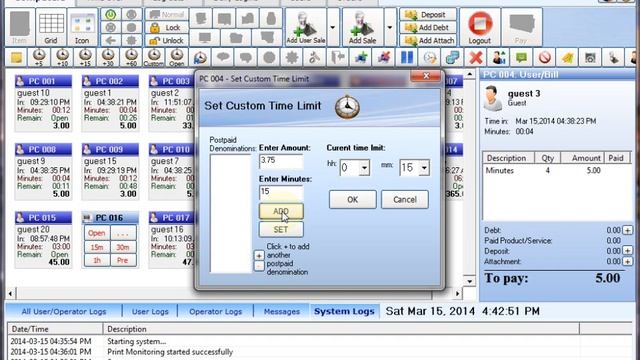Click the Add Attach button
The height and width of the screenshot is (360, 640).
point(428,40)
